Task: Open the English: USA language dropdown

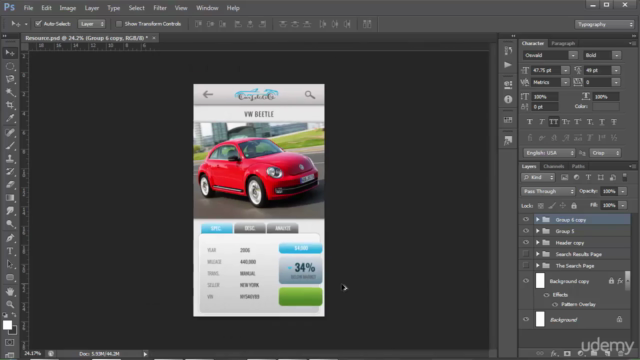Action: pyautogui.click(x=549, y=153)
